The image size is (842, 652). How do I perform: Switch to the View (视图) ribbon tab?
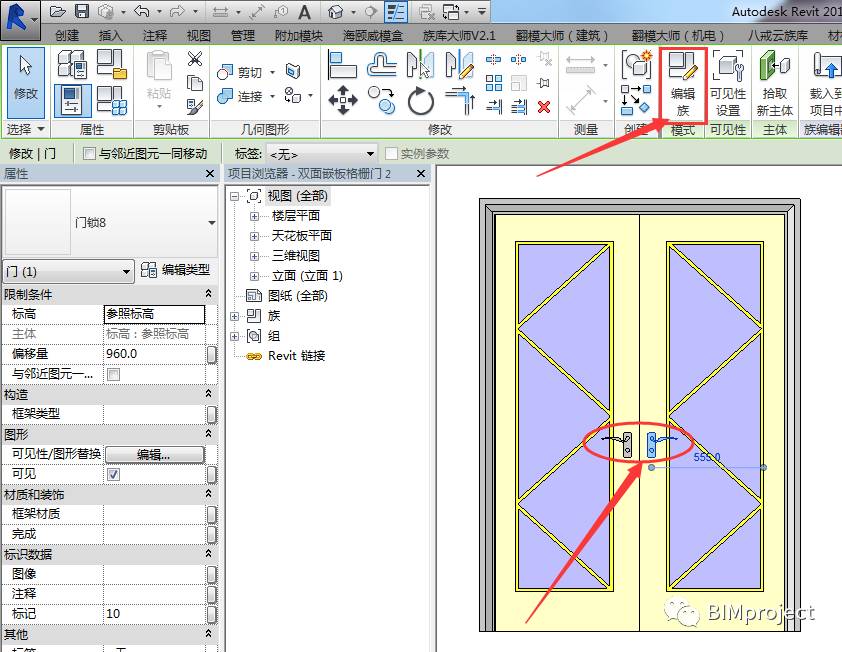point(199,35)
